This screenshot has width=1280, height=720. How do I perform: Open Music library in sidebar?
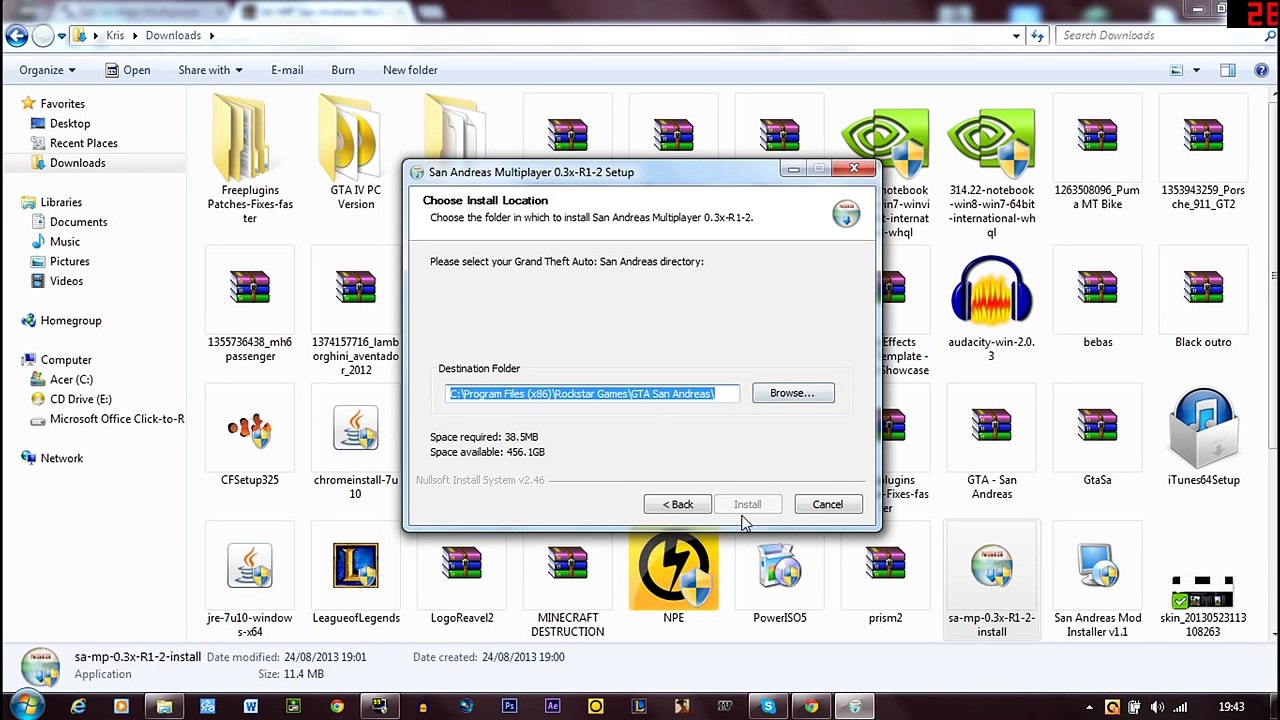coord(65,242)
